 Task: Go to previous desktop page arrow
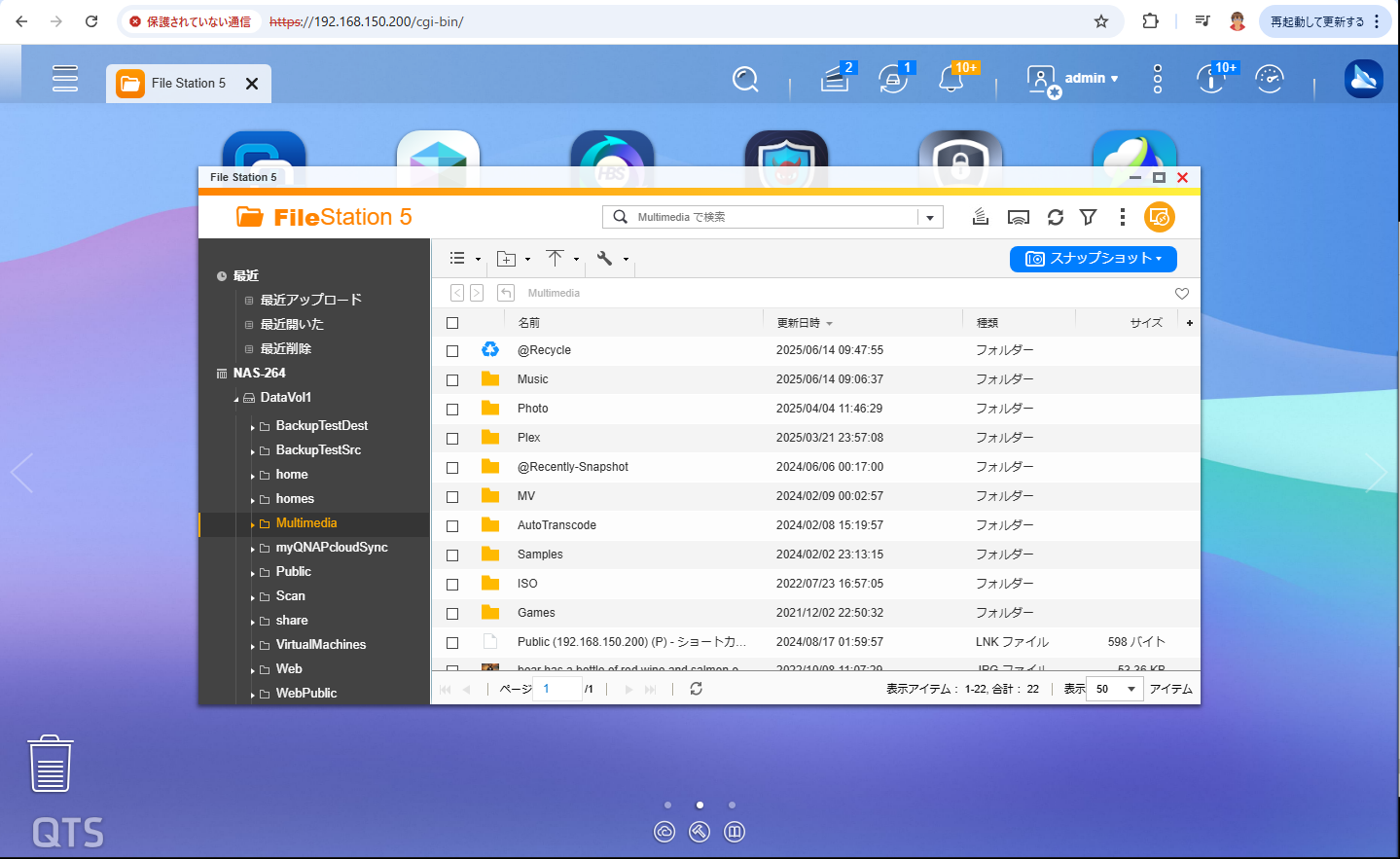coord(22,473)
